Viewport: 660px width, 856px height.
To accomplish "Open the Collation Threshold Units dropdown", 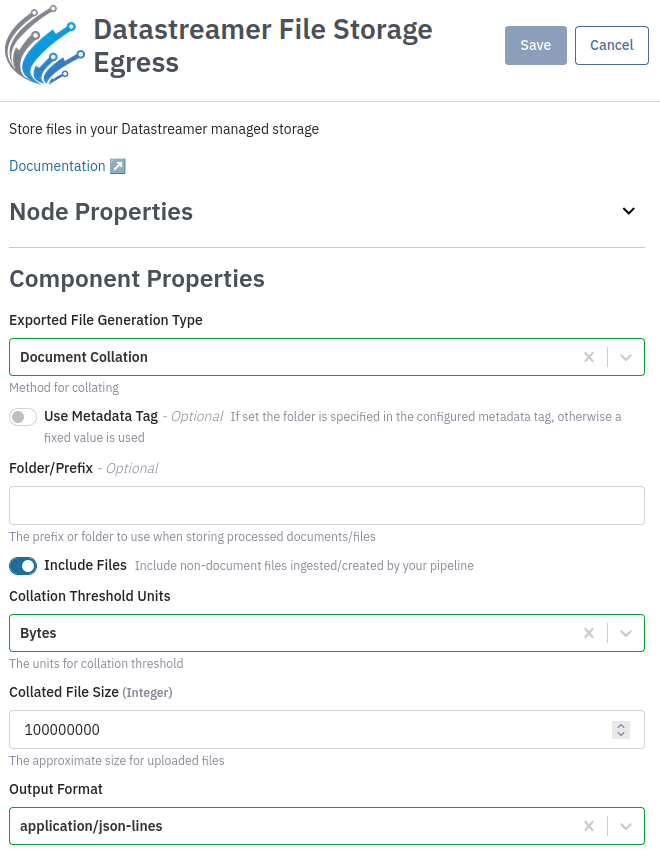I will click(626, 633).
